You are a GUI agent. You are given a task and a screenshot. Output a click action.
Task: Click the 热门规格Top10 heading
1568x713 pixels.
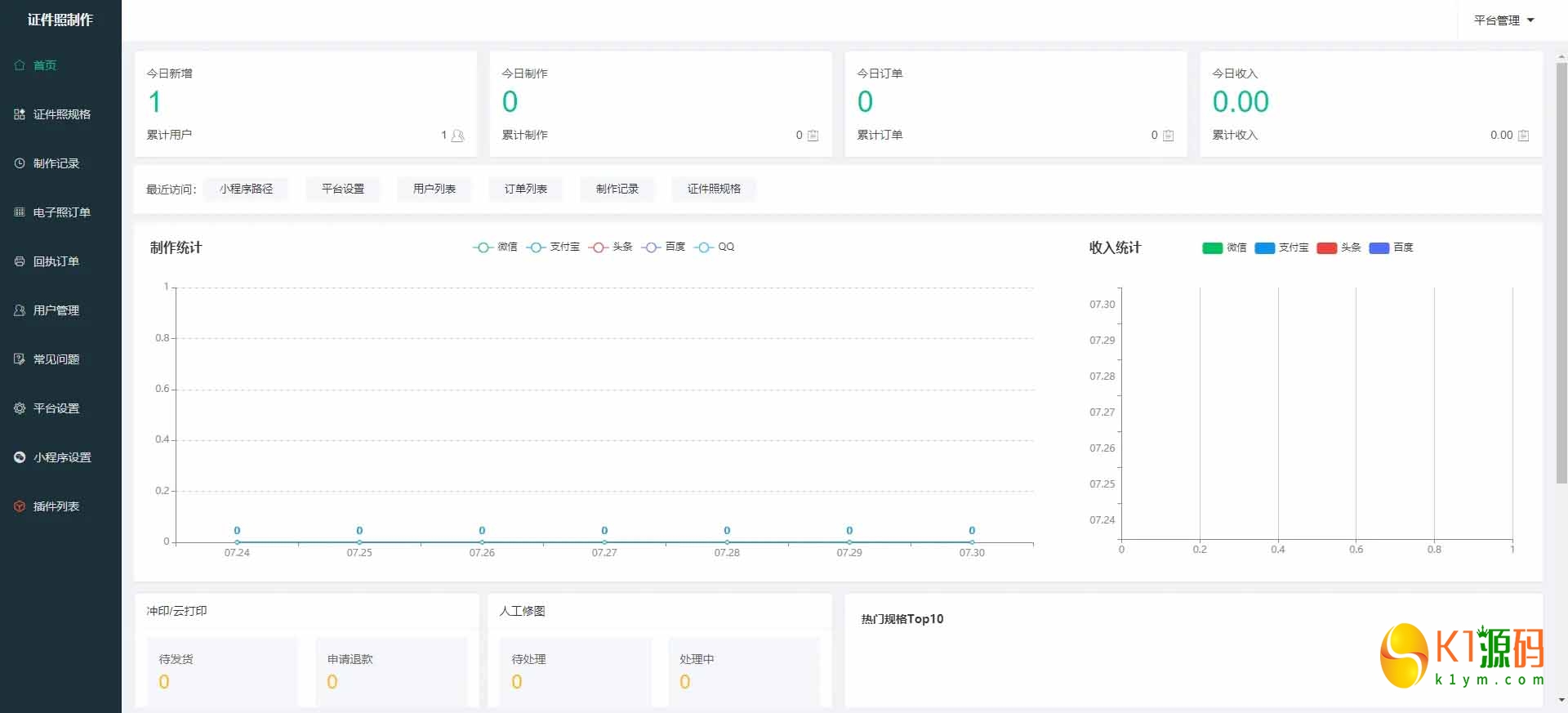pyautogui.click(x=902, y=619)
